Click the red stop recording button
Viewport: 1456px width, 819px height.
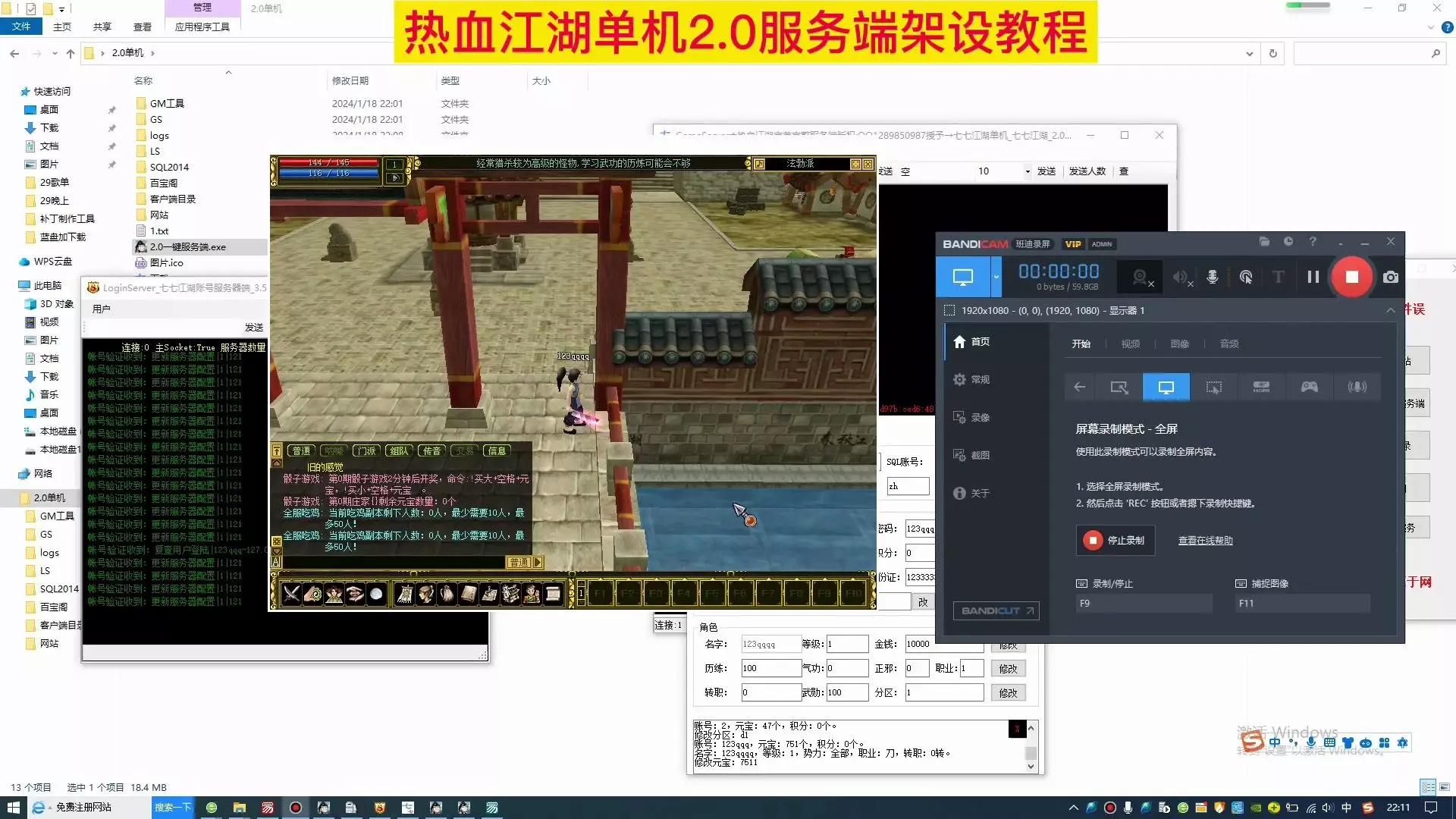(1351, 277)
